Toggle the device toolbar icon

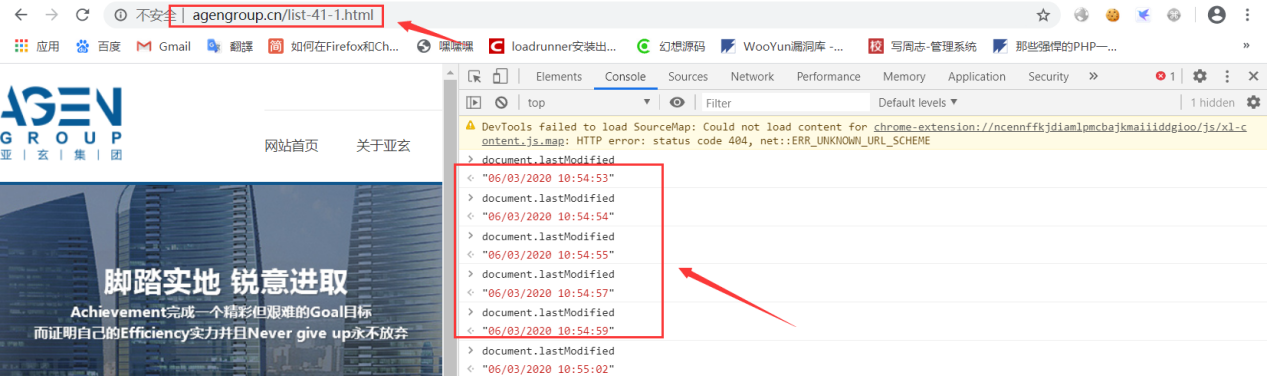tap(500, 76)
